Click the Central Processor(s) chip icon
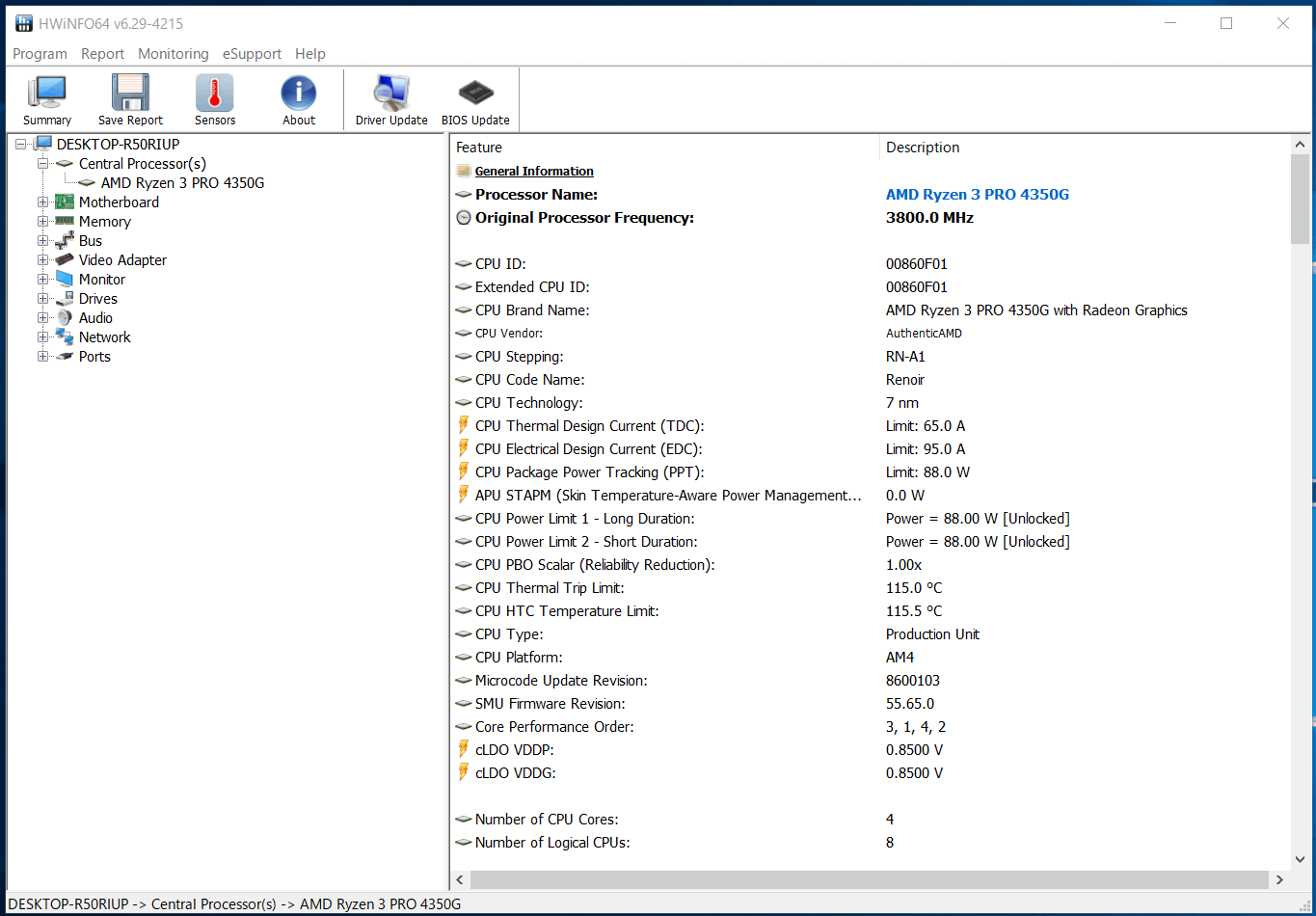The width and height of the screenshot is (1316, 916). 65,163
